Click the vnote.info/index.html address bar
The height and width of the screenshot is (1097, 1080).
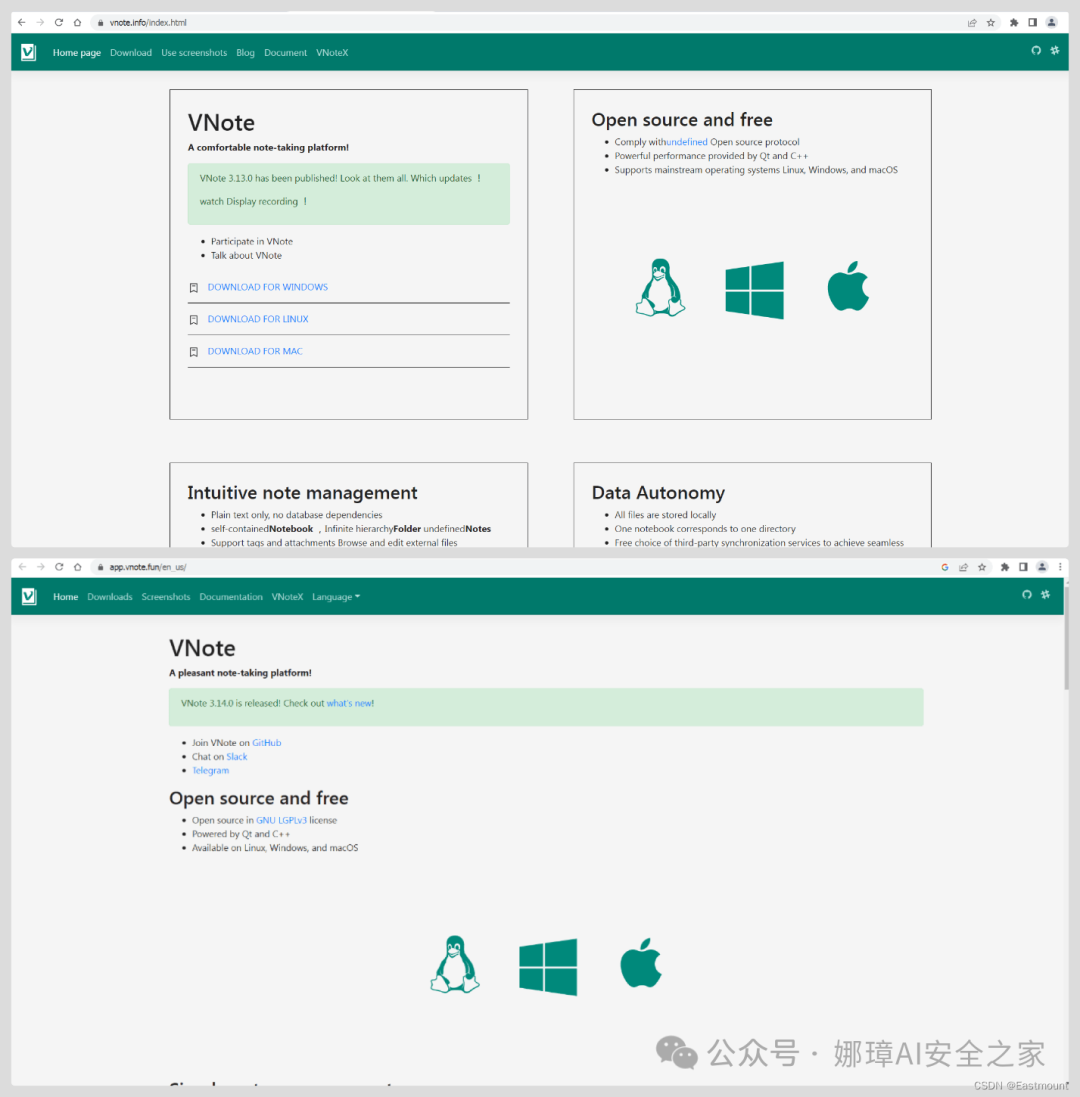(x=525, y=22)
